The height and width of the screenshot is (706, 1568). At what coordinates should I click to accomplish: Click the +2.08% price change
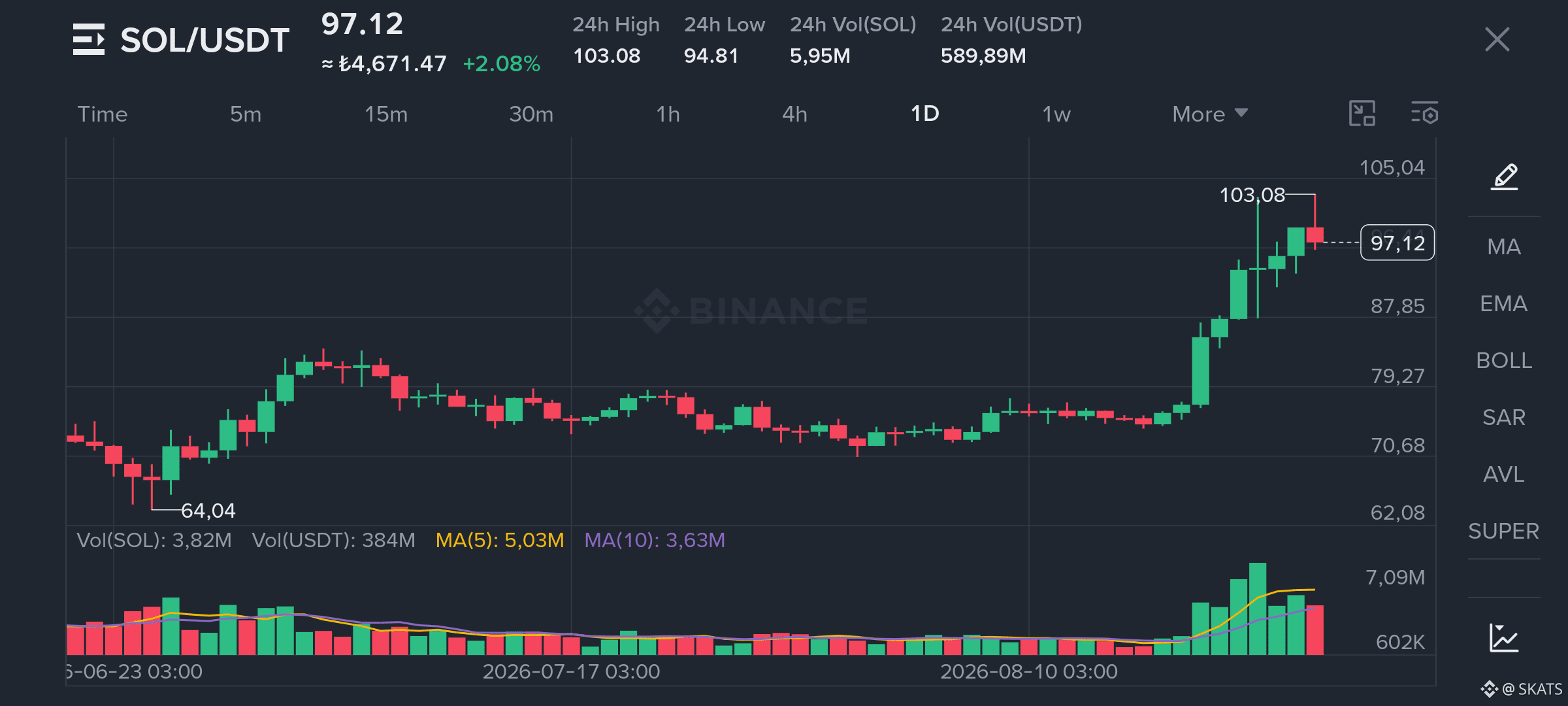point(502,63)
